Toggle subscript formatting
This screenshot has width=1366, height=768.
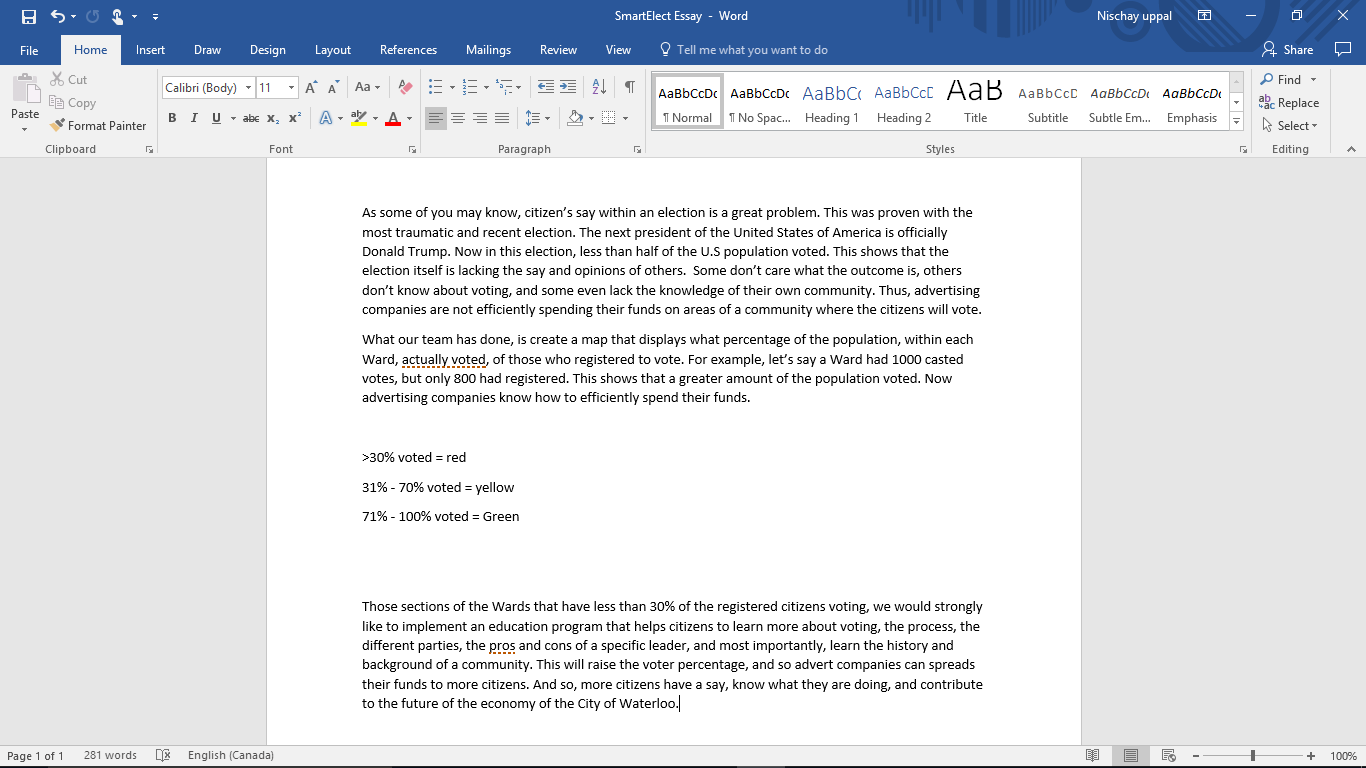tap(273, 118)
